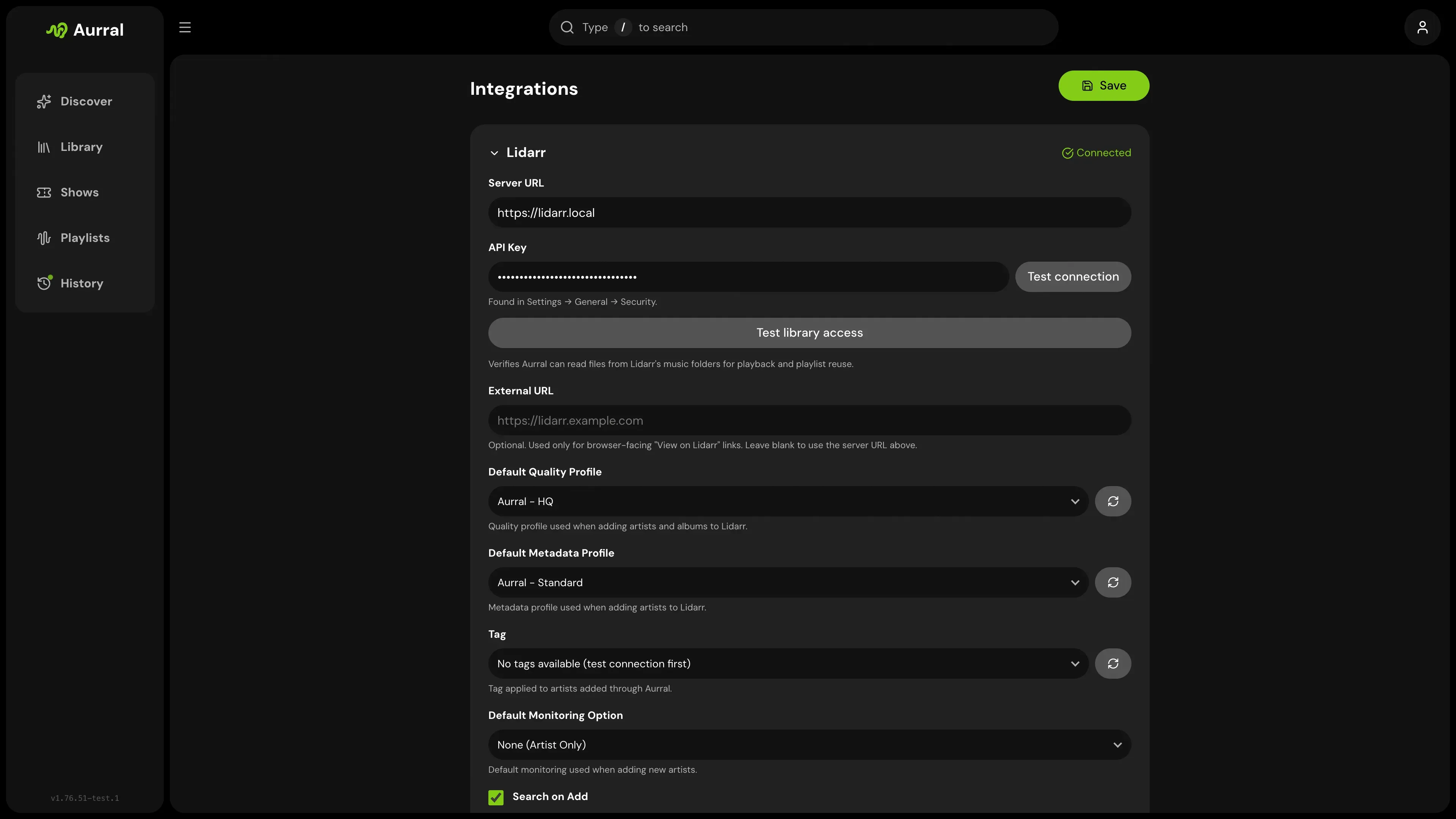Click the Playlists waveform icon
The image size is (1456, 819).
click(44, 238)
